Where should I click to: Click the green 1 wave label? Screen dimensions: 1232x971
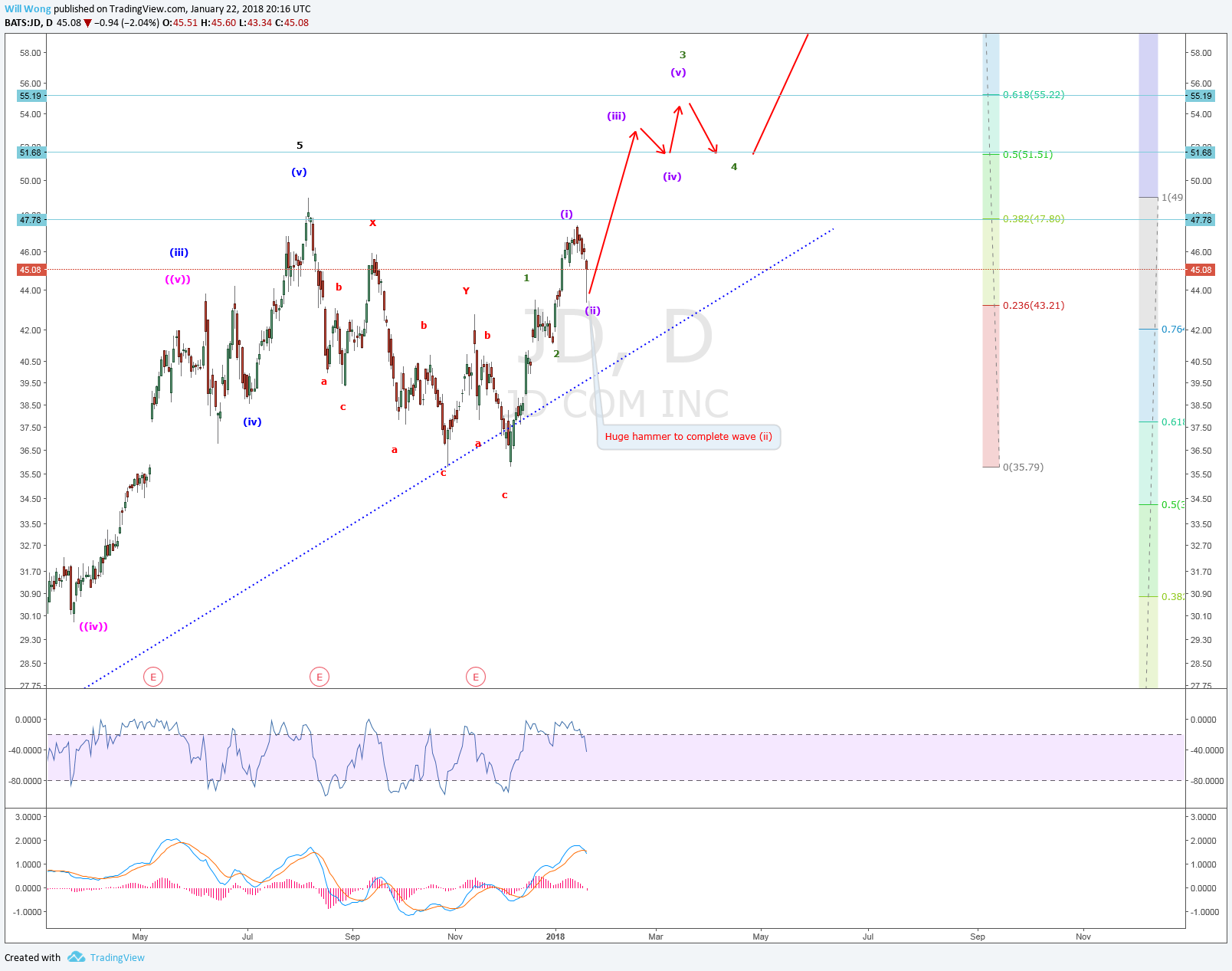tap(526, 278)
